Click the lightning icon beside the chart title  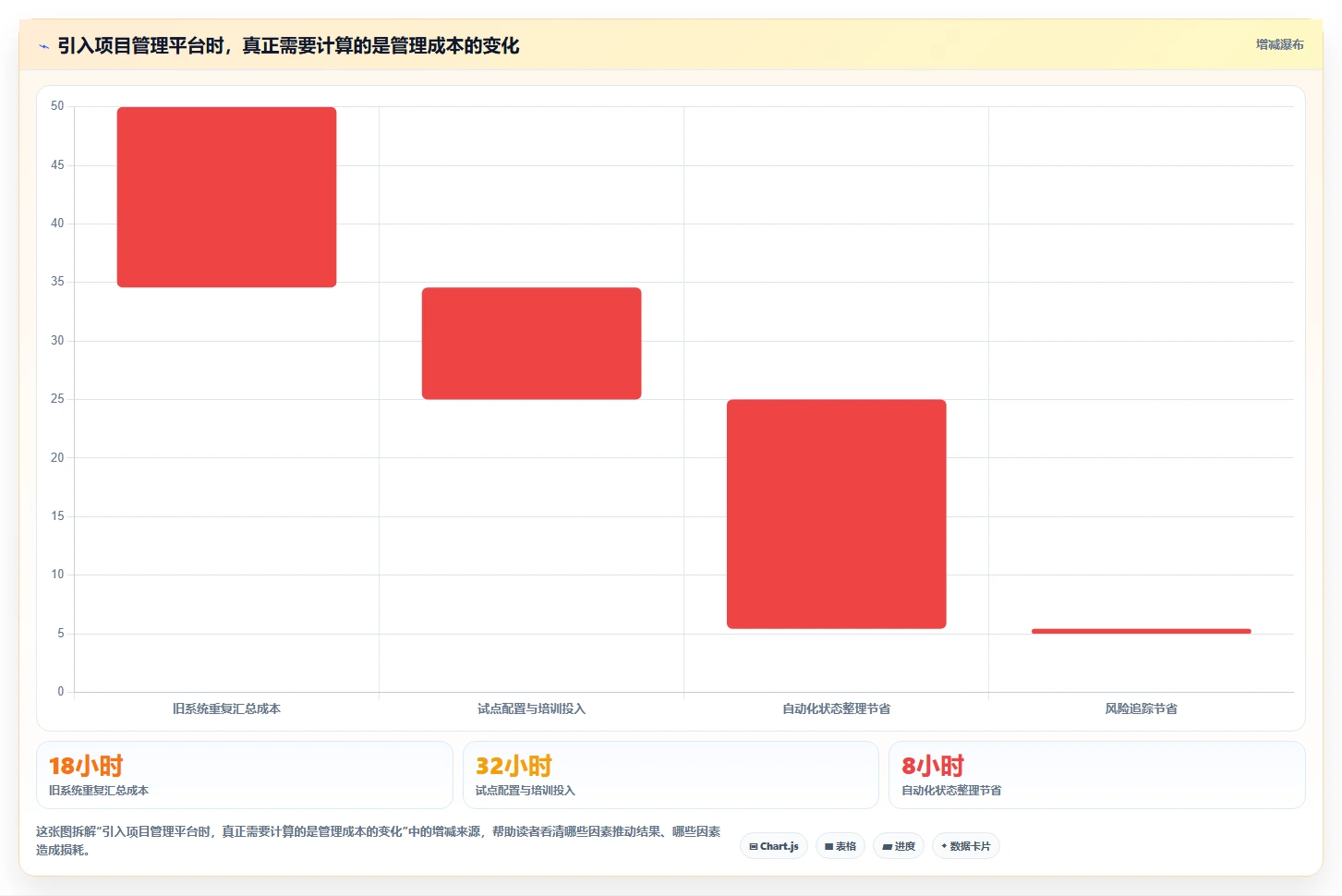pos(43,46)
